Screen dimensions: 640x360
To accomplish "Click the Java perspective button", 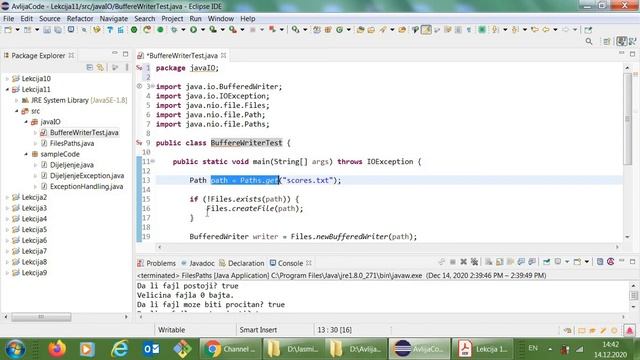I will click(x=622, y=41).
